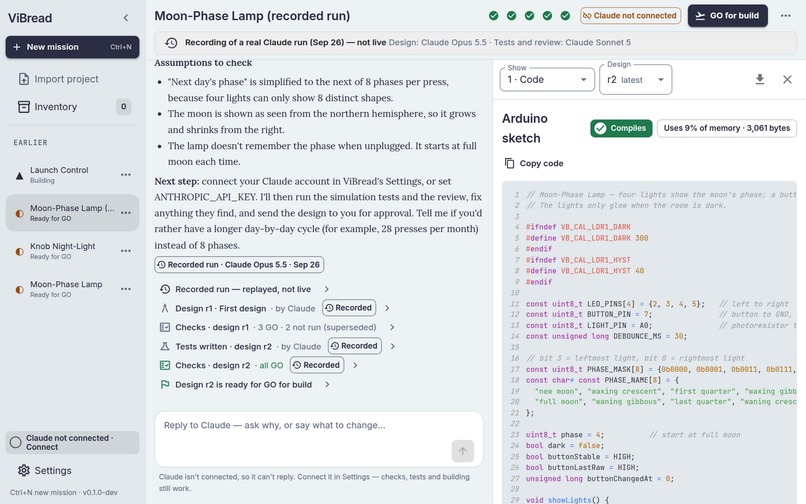Click the Import project file icon
This screenshot has width=806, height=504.
click(x=24, y=79)
